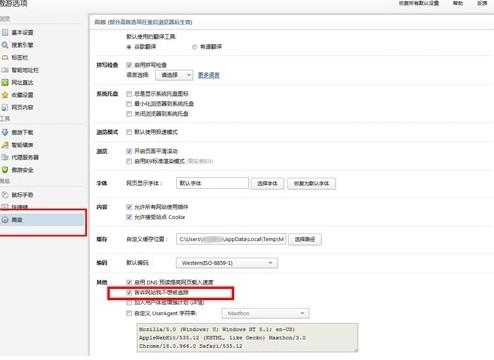Select the Advanced (高级) sidebar item

pos(42,220)
